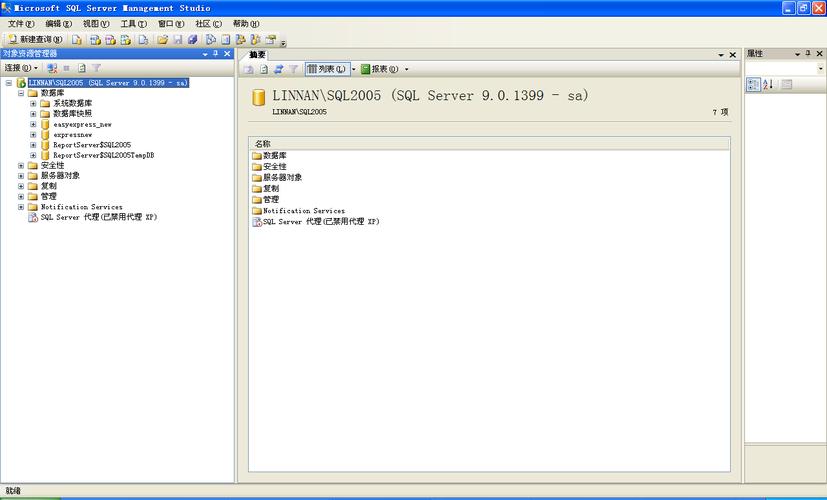Expand the 数据库快照 tree node
Image resolution: width=827 pixels, height=500 pixels.
(x=33, y=114)
